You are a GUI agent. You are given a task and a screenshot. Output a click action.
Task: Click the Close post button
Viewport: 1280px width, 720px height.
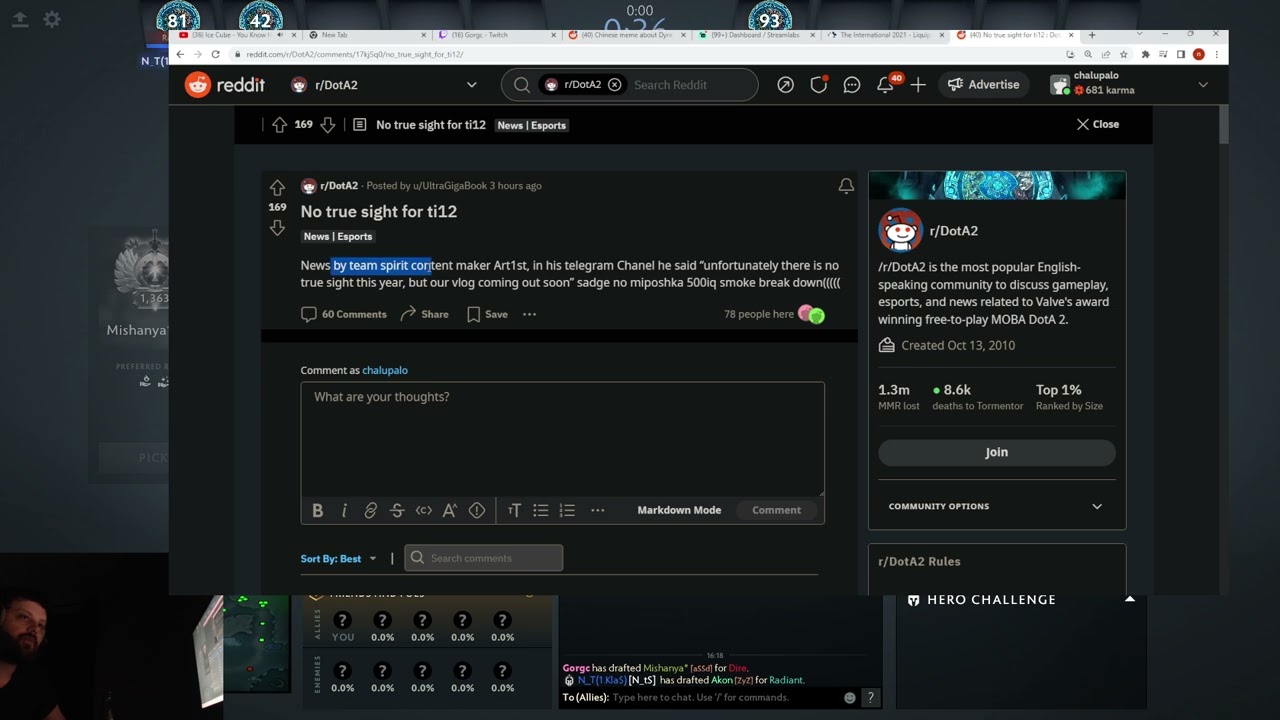pos(1097,124)
